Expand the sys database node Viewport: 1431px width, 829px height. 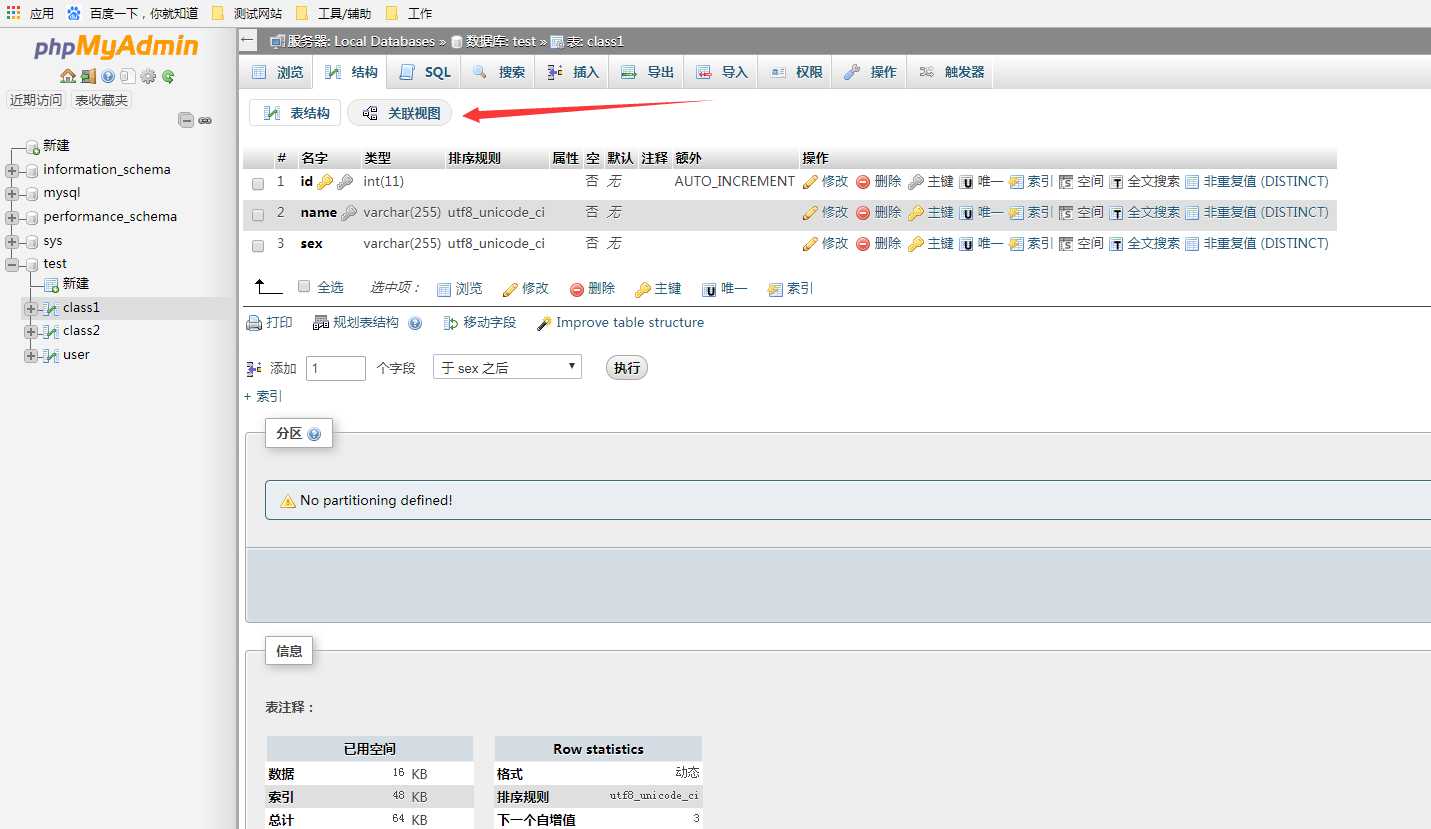tap(12, 241)
